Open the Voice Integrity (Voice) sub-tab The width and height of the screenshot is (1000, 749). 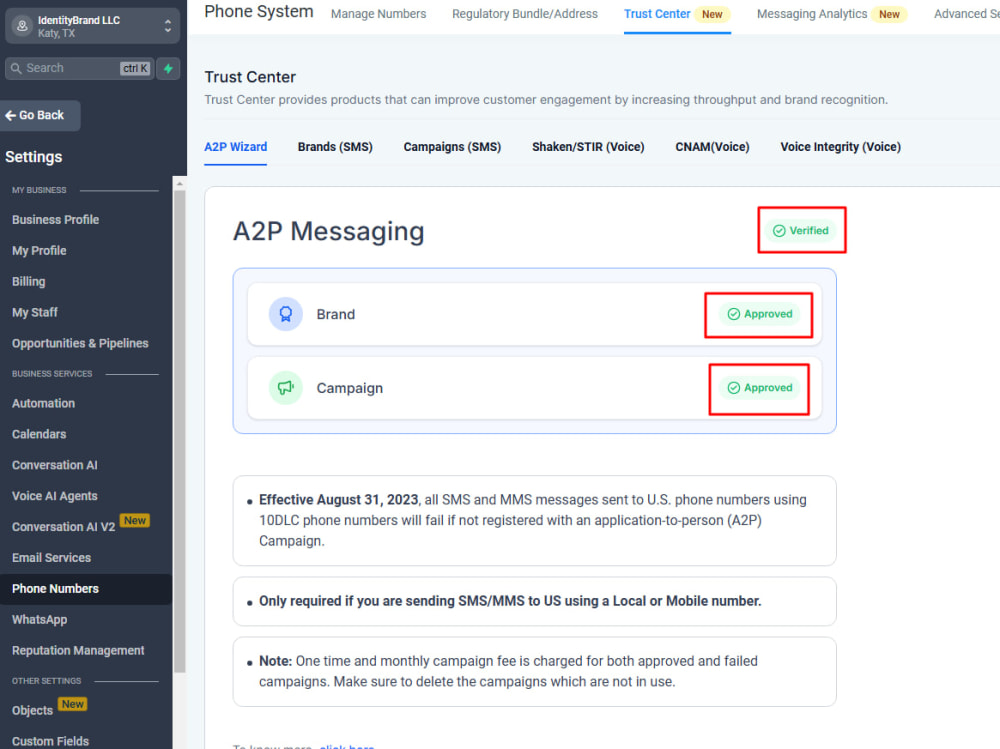click(841, 147)
